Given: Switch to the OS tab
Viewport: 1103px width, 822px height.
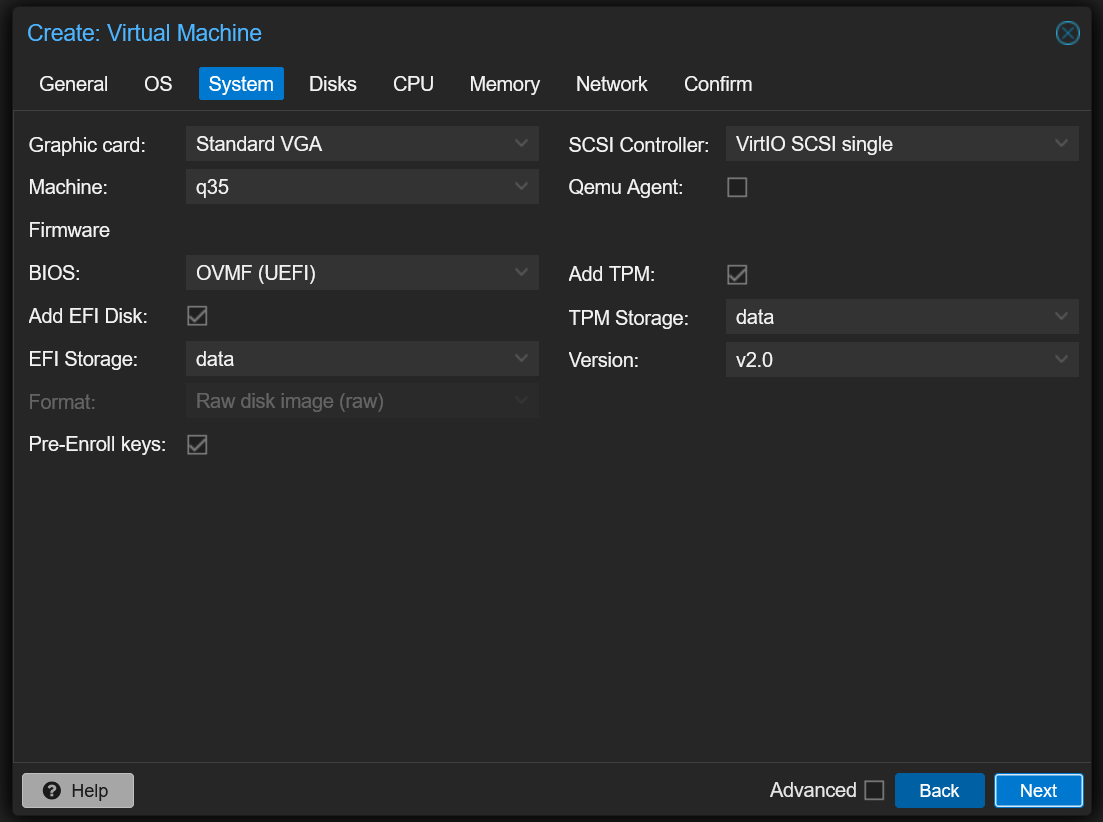Looking at the screenshot, I should click(158, 84).
